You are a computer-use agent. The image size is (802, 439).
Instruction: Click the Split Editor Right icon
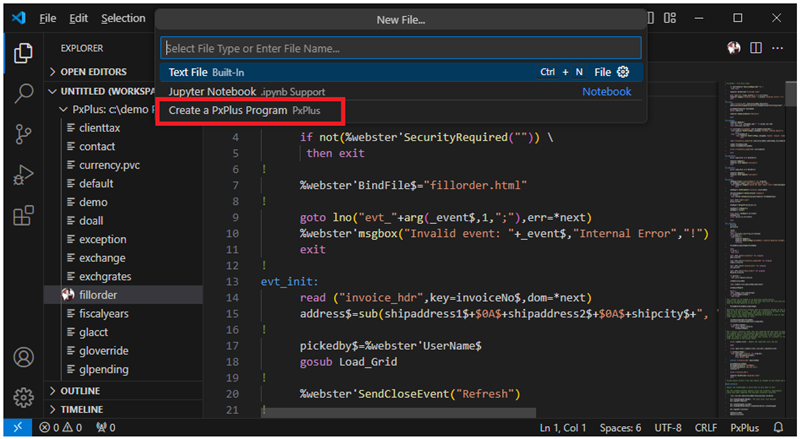(x=757, y=48)
